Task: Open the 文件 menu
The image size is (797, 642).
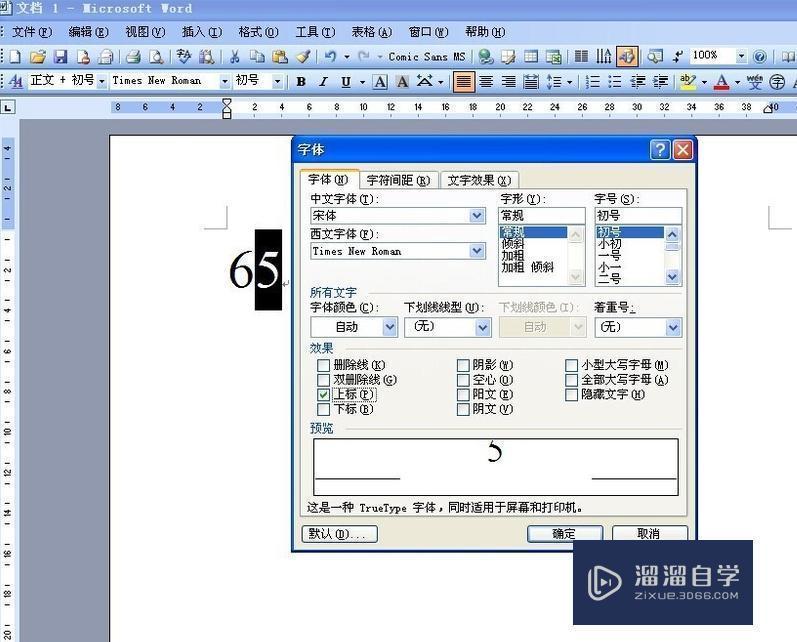Action: coord(32,32)
